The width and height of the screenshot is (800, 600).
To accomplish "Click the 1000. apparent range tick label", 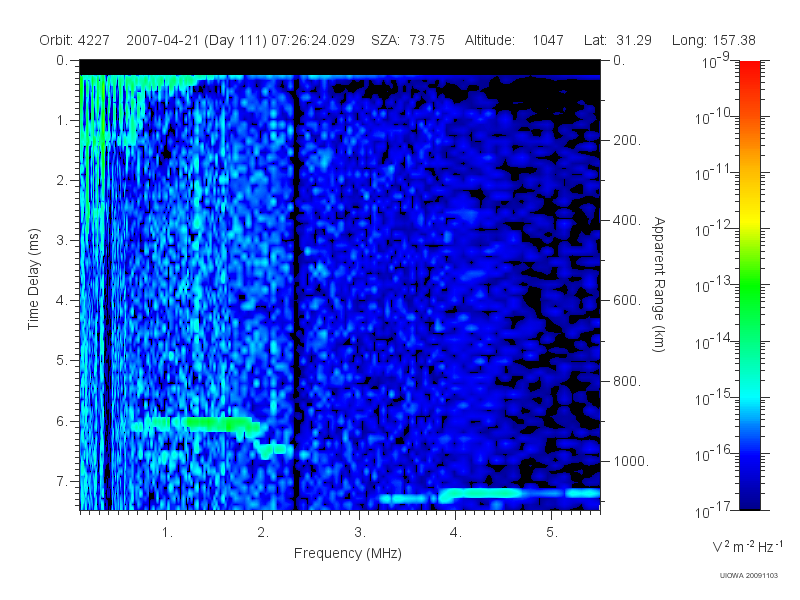I will click(631, 461).
